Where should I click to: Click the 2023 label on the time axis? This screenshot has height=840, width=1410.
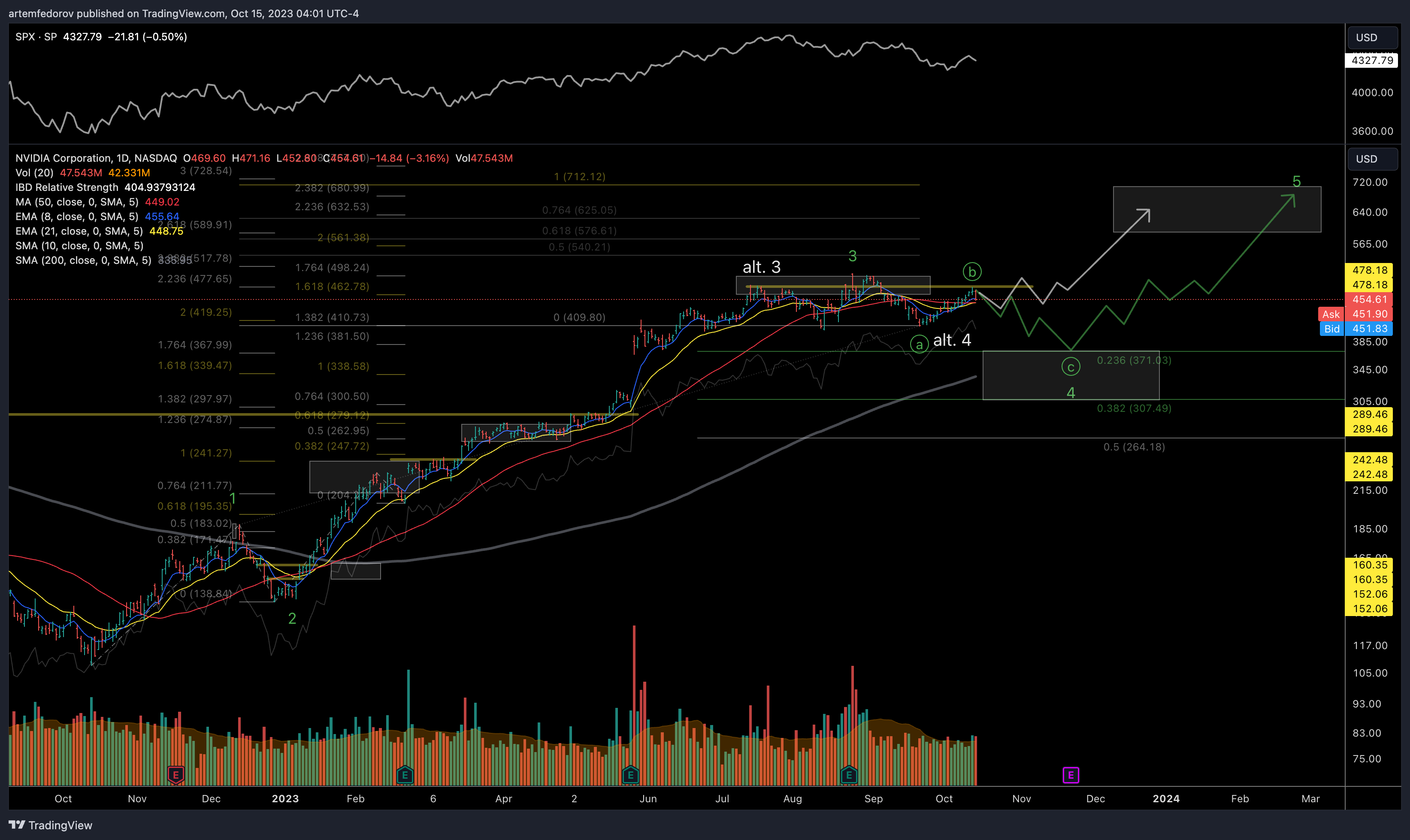pos(285,799)
